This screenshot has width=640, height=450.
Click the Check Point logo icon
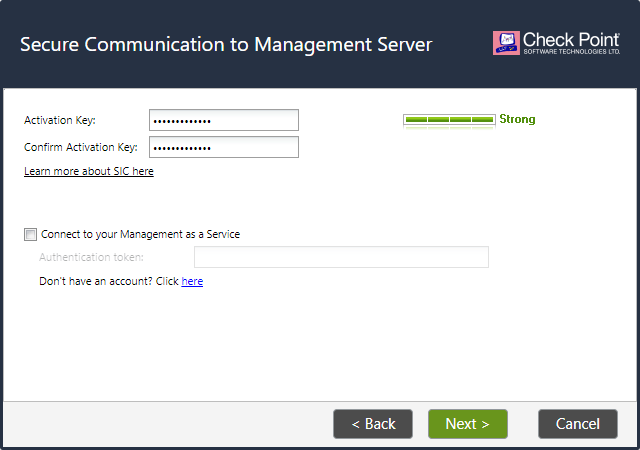[506, 43]
